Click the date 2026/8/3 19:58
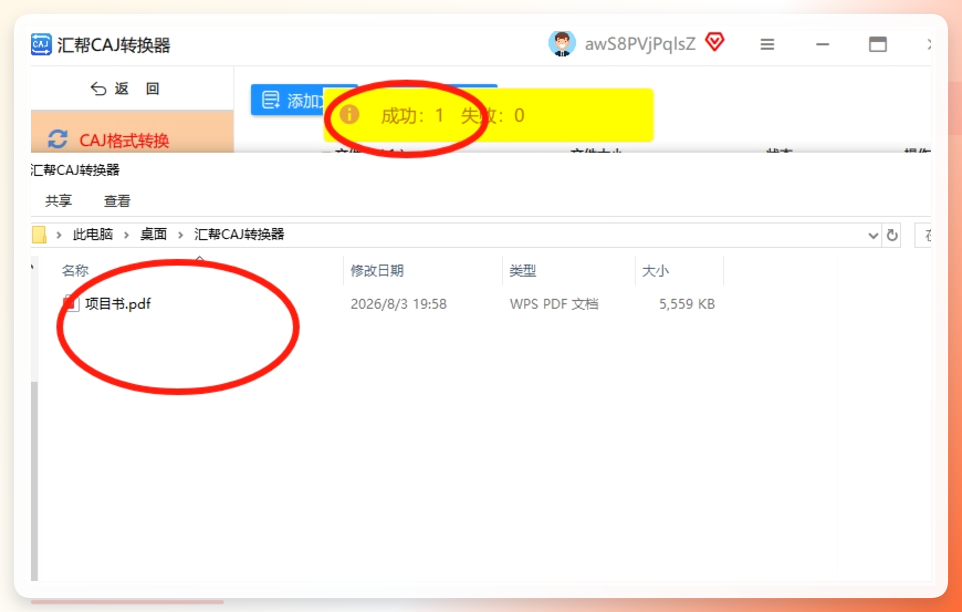The image size is (962, 612). click(398, 304)
